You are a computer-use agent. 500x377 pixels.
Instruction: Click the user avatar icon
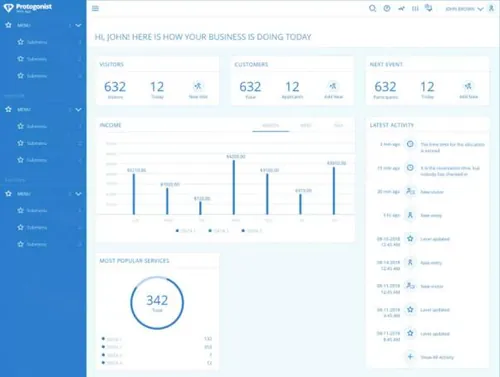(x=491, y=8)
